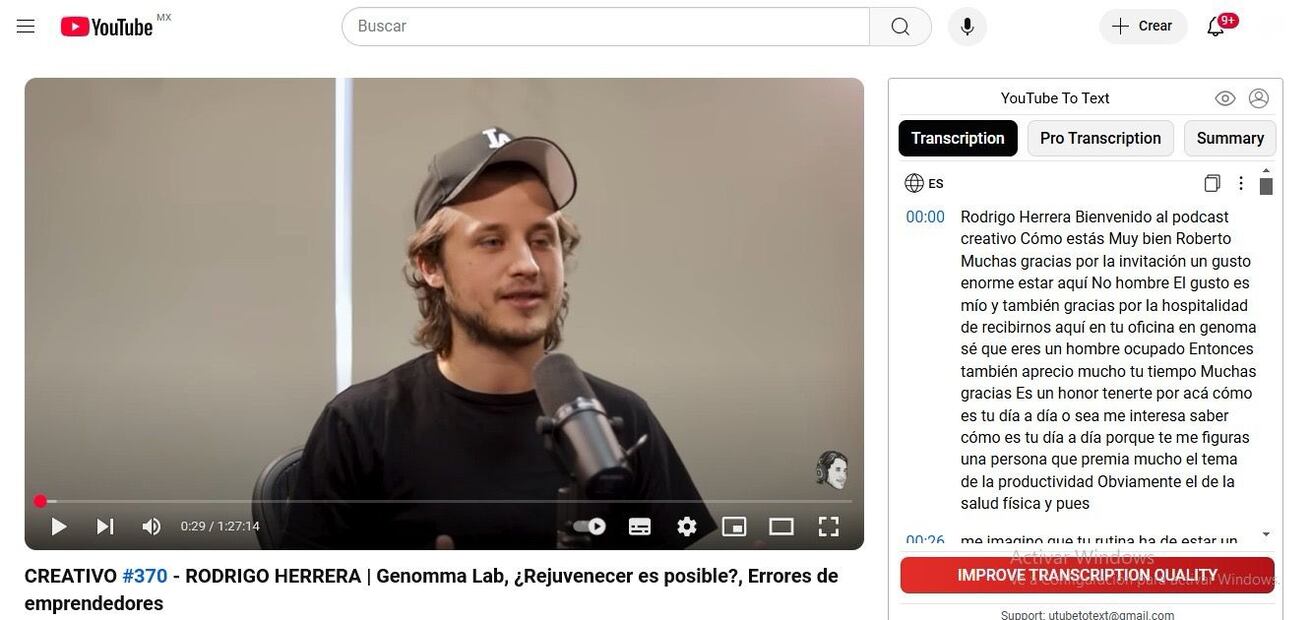
Task: Open the ES language selector
Action: tap(924, 183)
